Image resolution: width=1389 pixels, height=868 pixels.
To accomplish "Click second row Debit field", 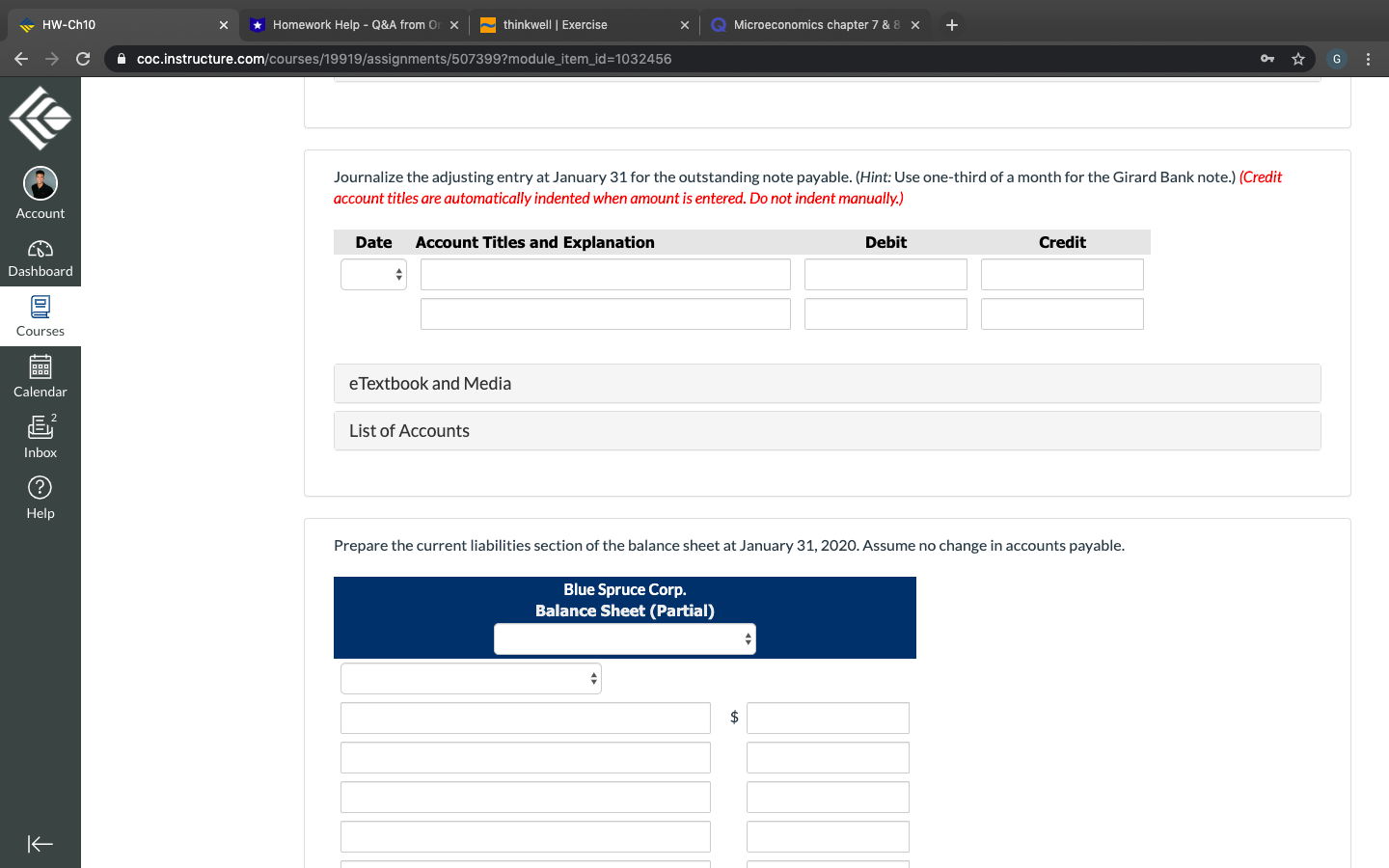I will pyautogui.click(x=885, y=314).
